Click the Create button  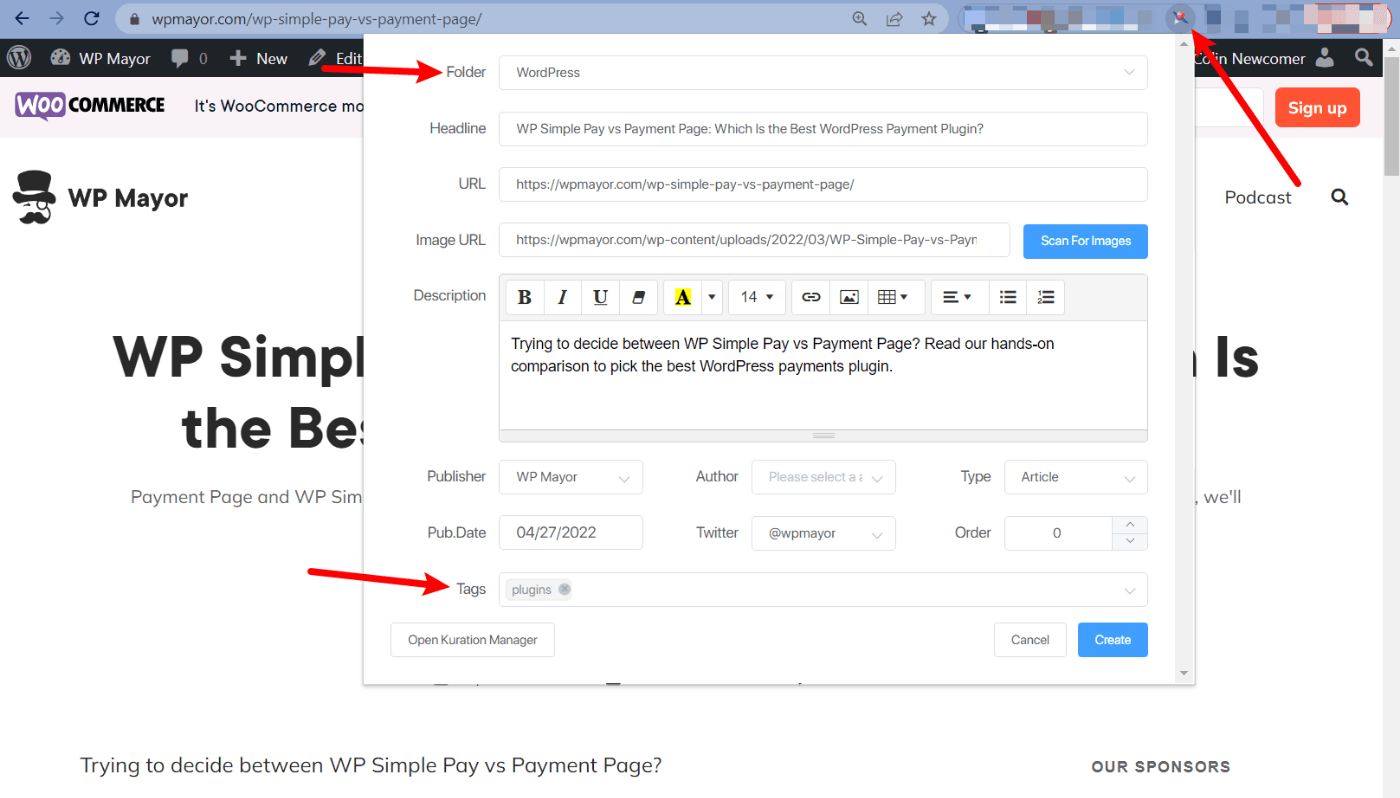pyautogui.click(x=1112, y=640)
